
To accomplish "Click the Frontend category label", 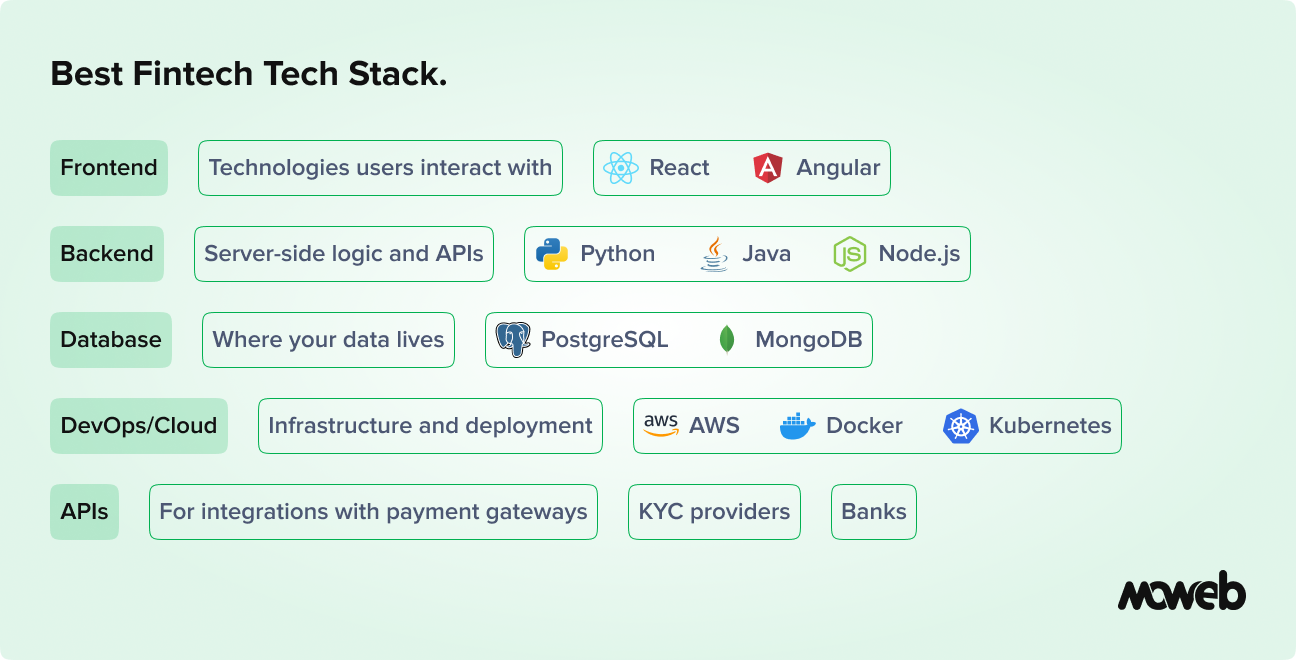I will tap(108, 167).
